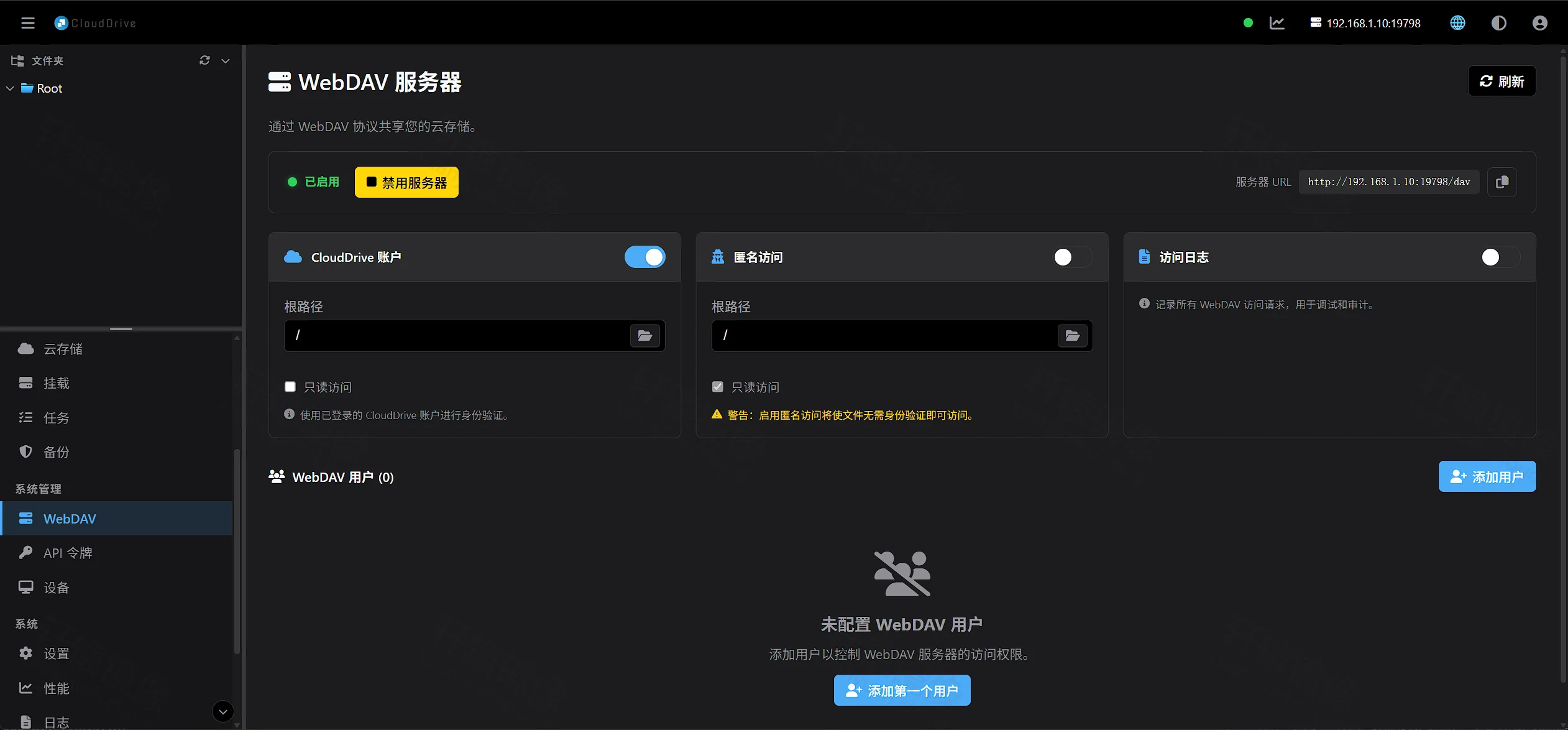1568x730 pixels.
Task: Collapse the 文件夹 panel chevron
Action: pos(226,60)
